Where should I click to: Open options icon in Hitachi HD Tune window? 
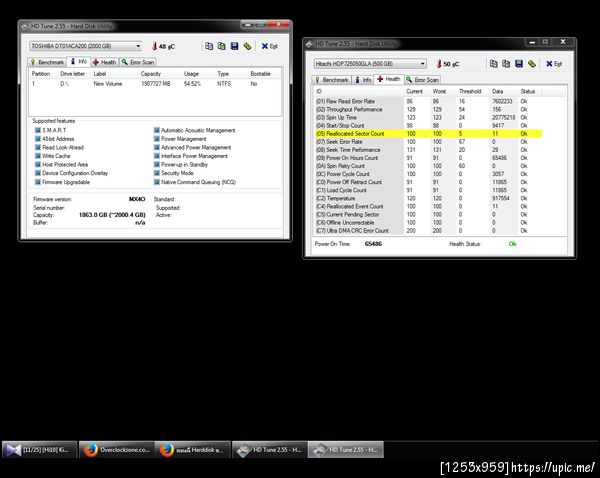pyautogui.click(x=532, y=64)
